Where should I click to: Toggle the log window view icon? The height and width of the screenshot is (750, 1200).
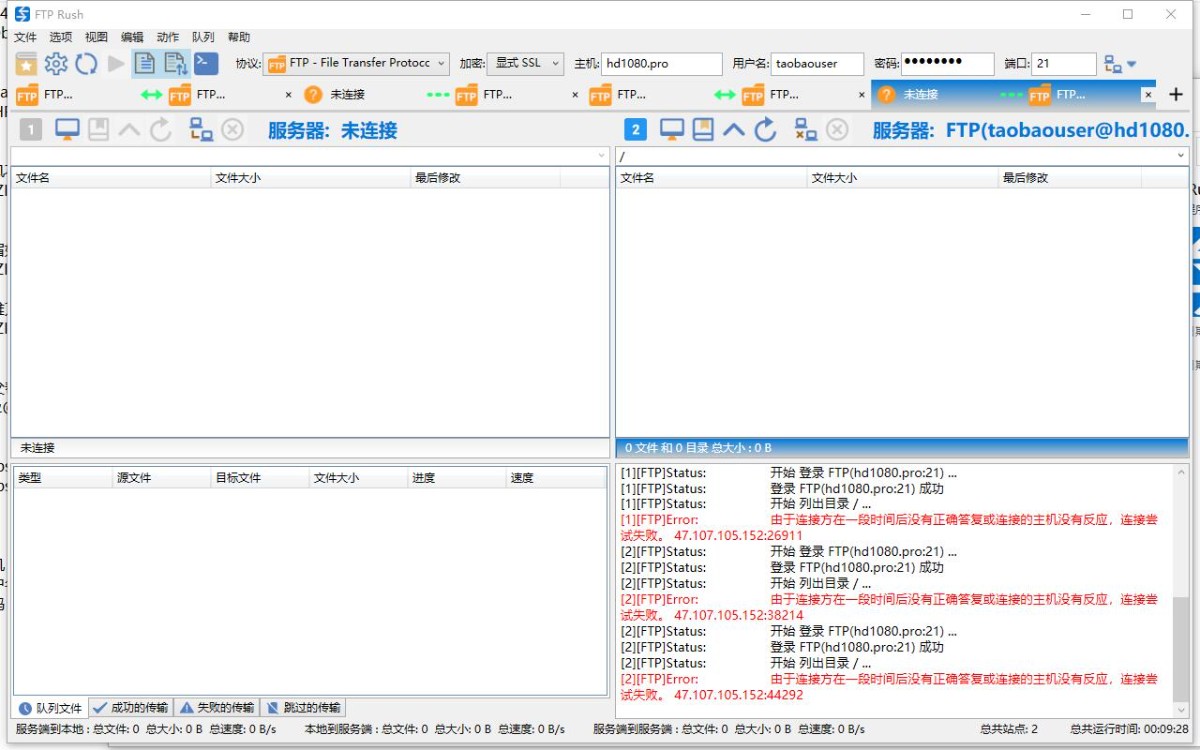click(145, 64)
